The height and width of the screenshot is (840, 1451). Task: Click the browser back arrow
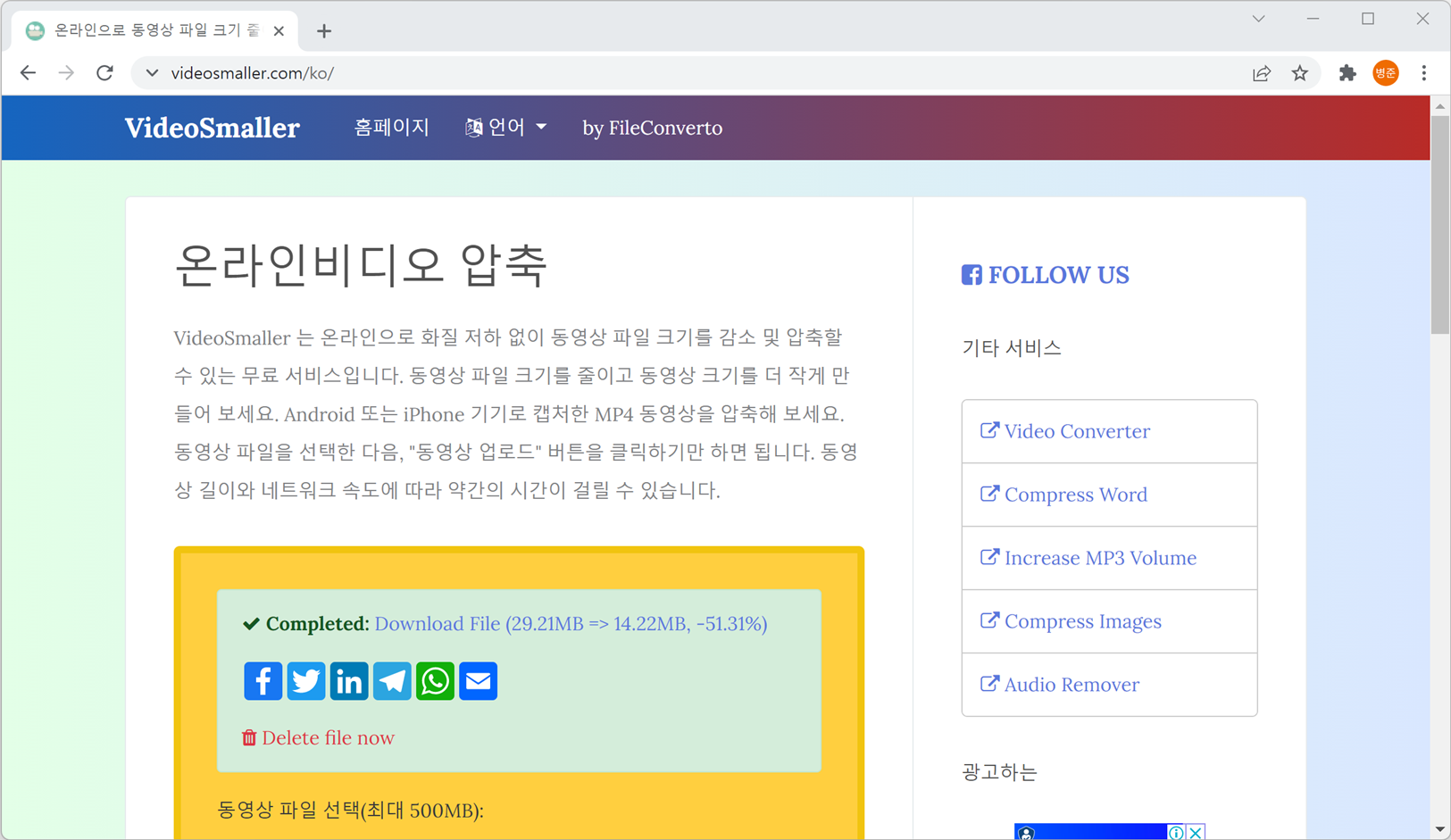(x=28, y=73)
